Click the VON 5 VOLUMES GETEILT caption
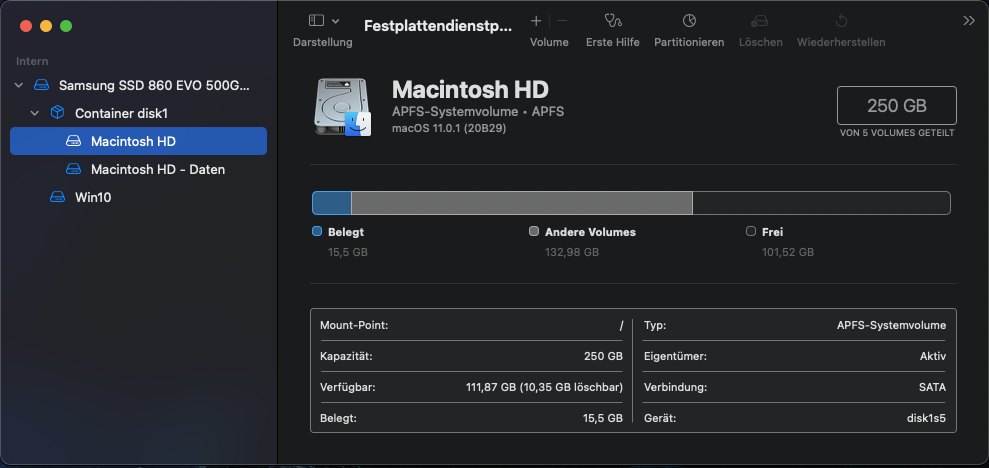This screenshot has width=989, height=468. [x=897, y=133]
